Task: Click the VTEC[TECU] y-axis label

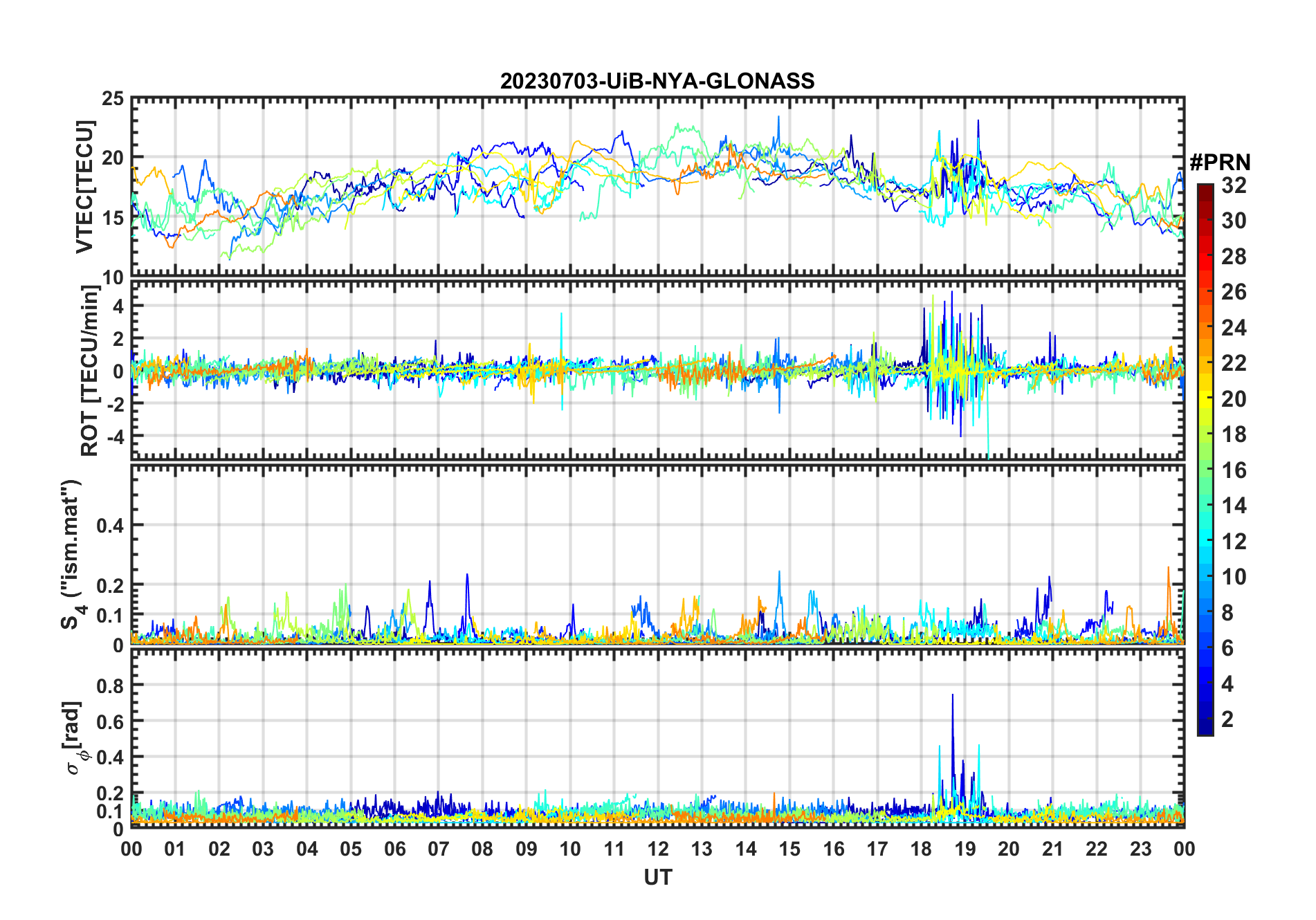Action: [84, 187]
